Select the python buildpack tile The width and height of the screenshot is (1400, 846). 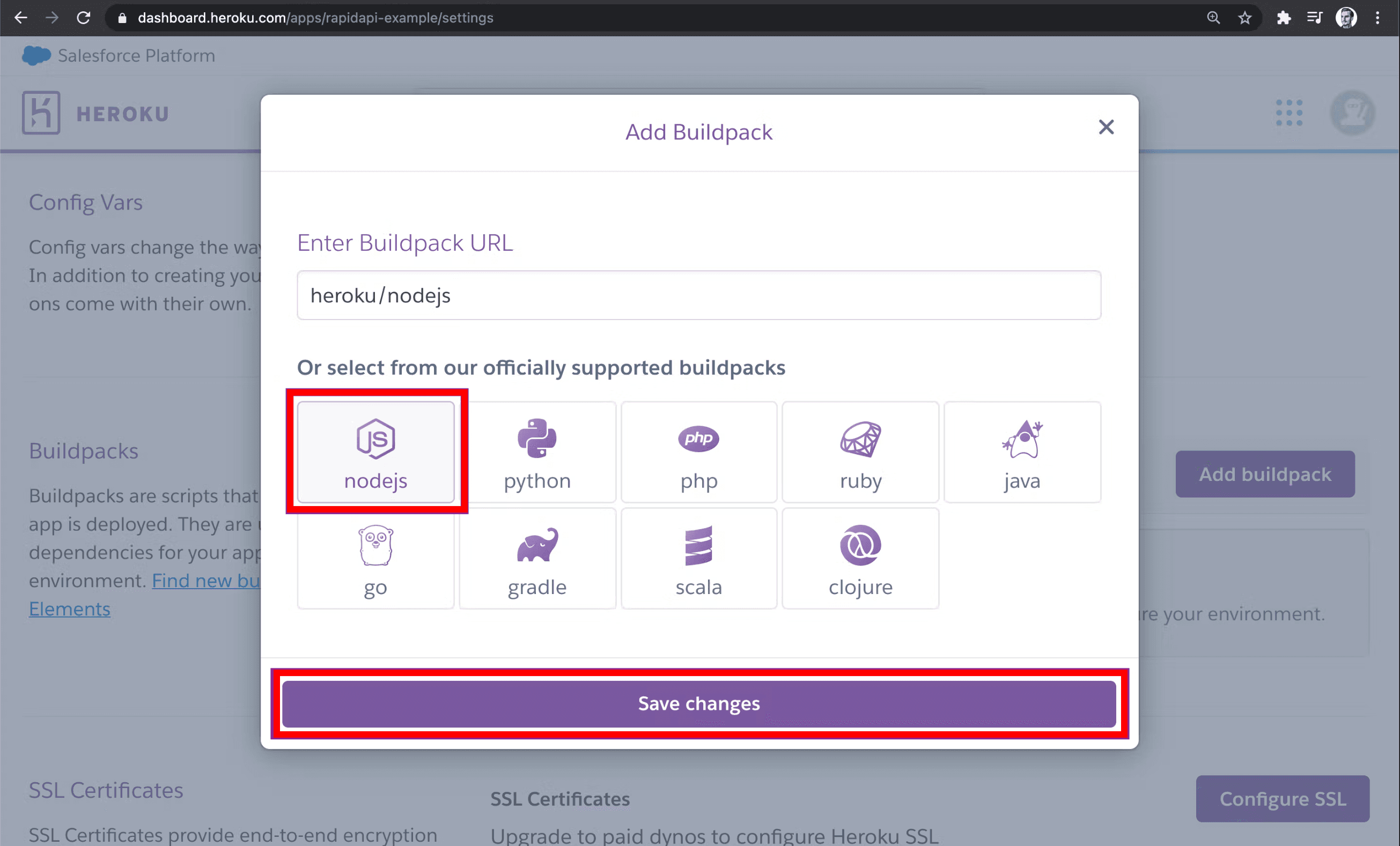[537, 452]
